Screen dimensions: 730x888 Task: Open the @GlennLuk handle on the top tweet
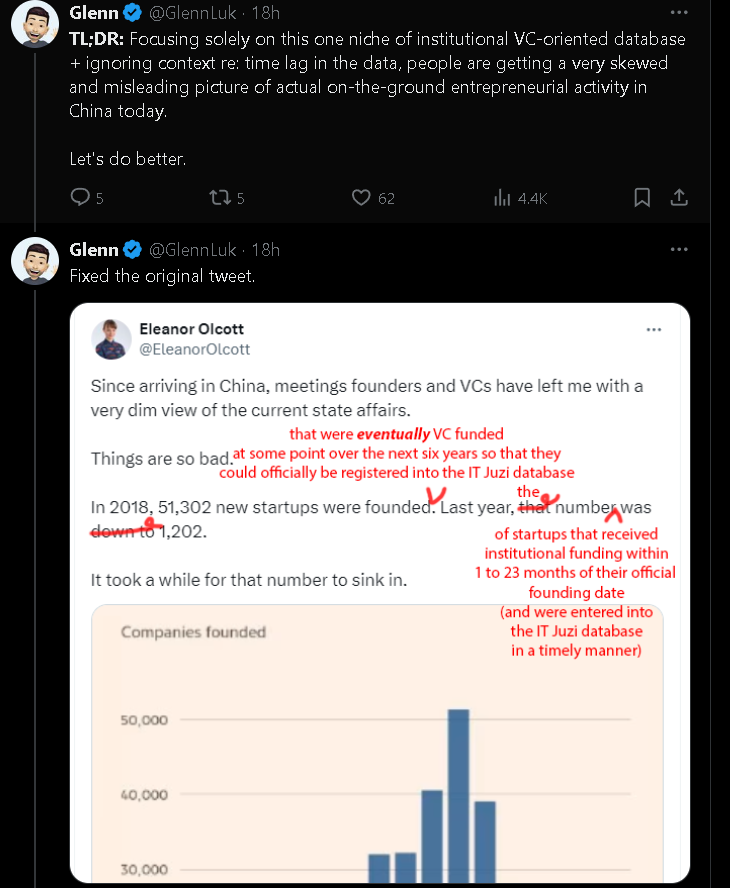[195, 13]
